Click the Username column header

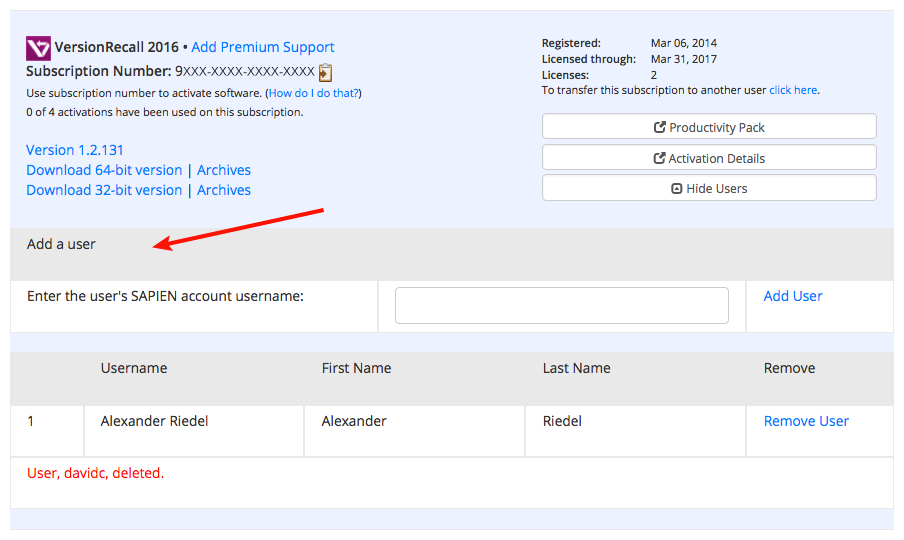pos(134,368)
